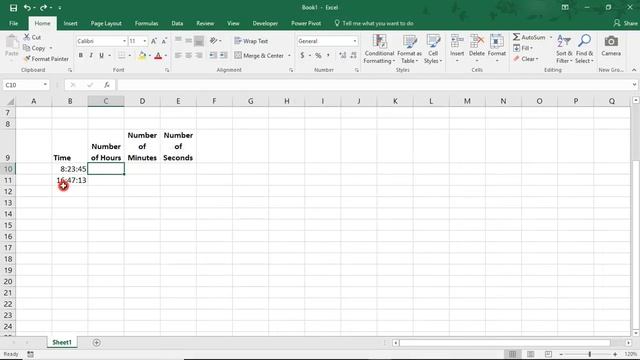Switch to the Insert tab
Viewport: 640px width, 360px height.
[70, 23]
